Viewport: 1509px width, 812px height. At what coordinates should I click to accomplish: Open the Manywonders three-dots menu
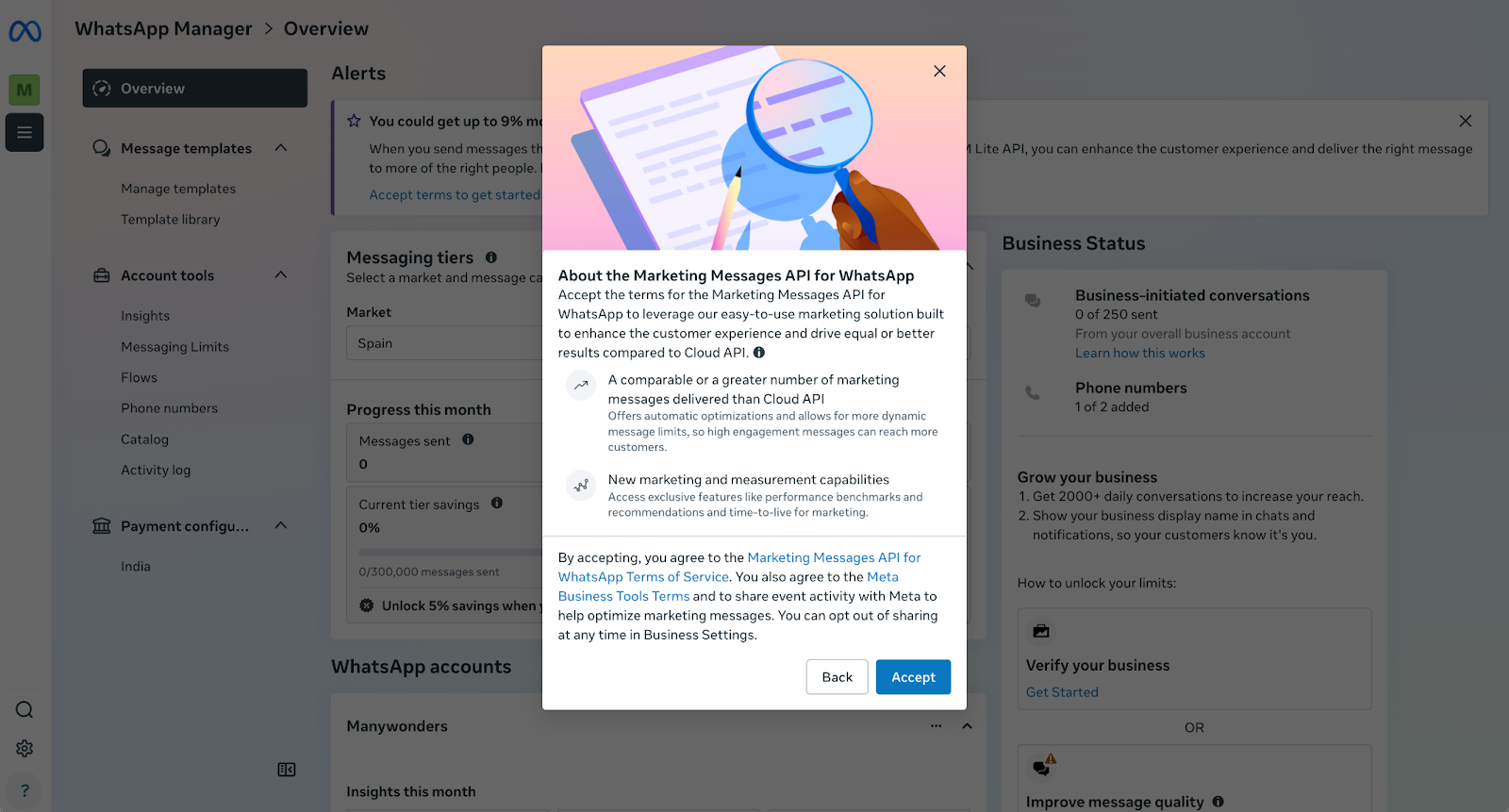936,726
